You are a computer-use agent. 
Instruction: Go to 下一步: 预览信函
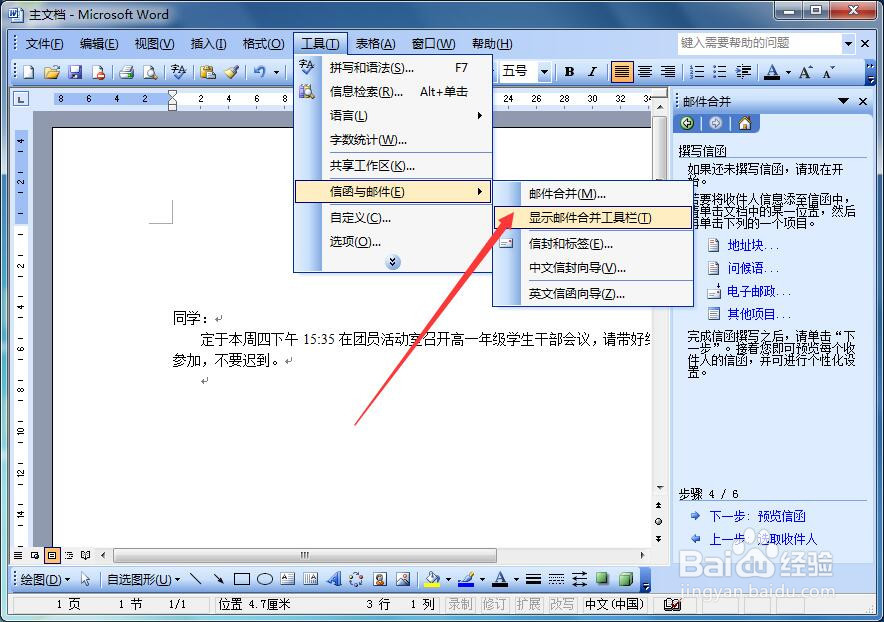(757, 516)
